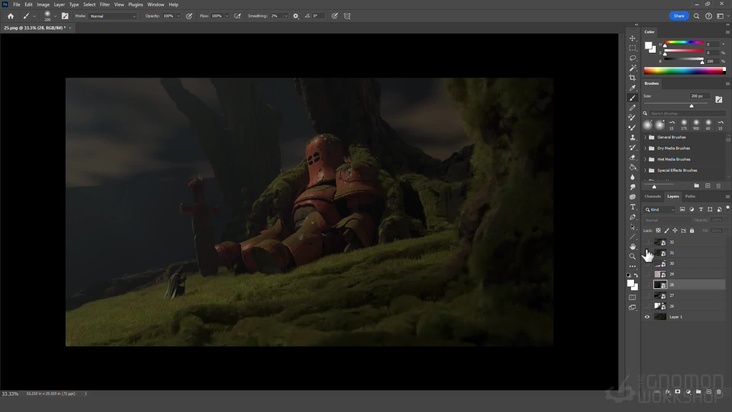Viewport: 732px width, 412px height.
Task: Select the Clone Stamp tool
Action: click(633, 138)
